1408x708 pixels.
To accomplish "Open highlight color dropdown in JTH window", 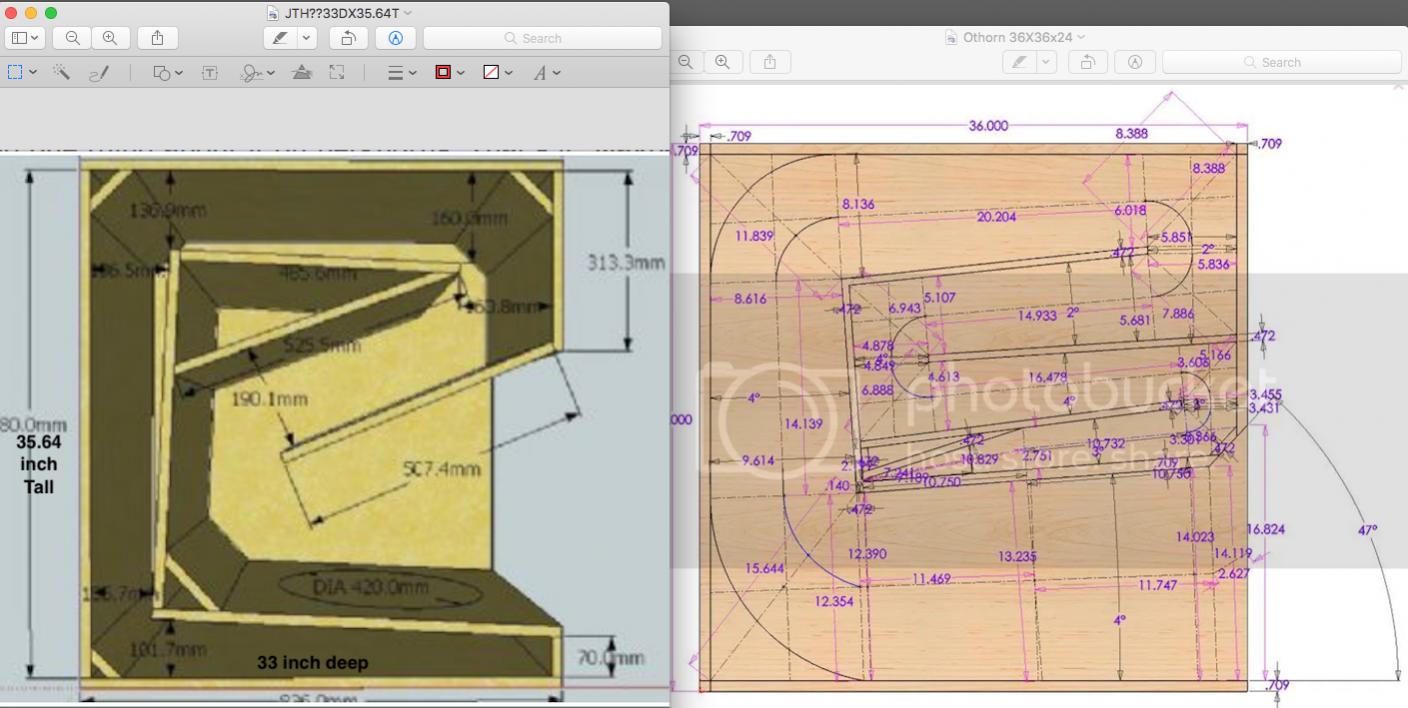I will coord(308,38).
